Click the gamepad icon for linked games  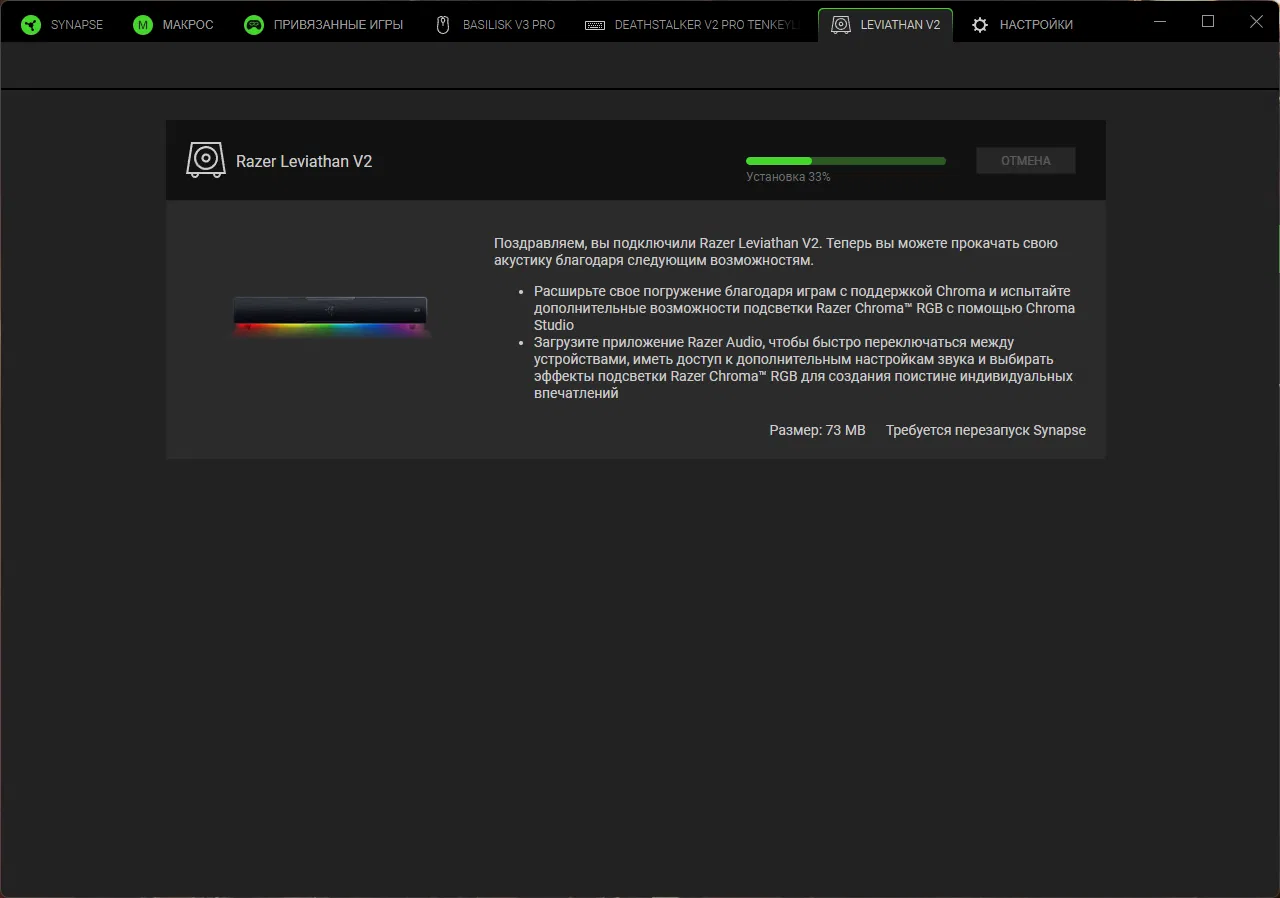254,25
